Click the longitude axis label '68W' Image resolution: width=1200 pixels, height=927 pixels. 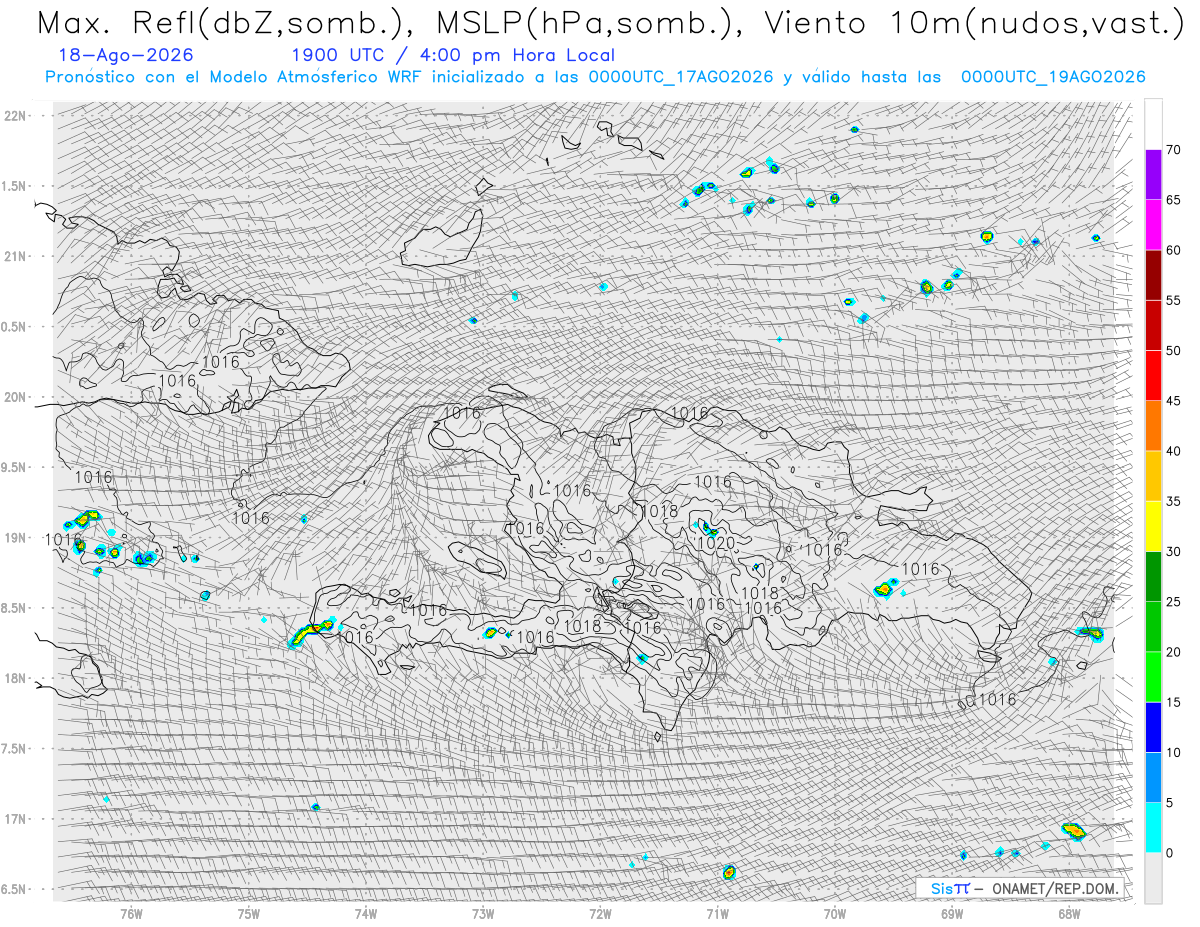pyautogui.click(x=1069, y=912)
